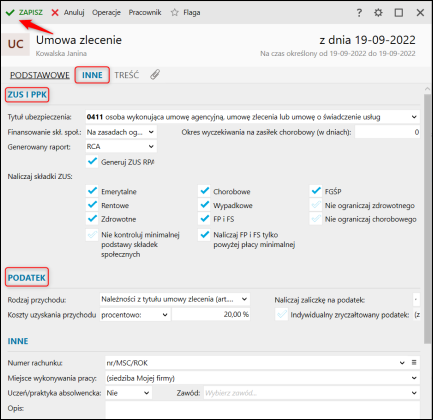
Task: Toggle Chorobowe checkbox
Action: [x=204, y=191]
